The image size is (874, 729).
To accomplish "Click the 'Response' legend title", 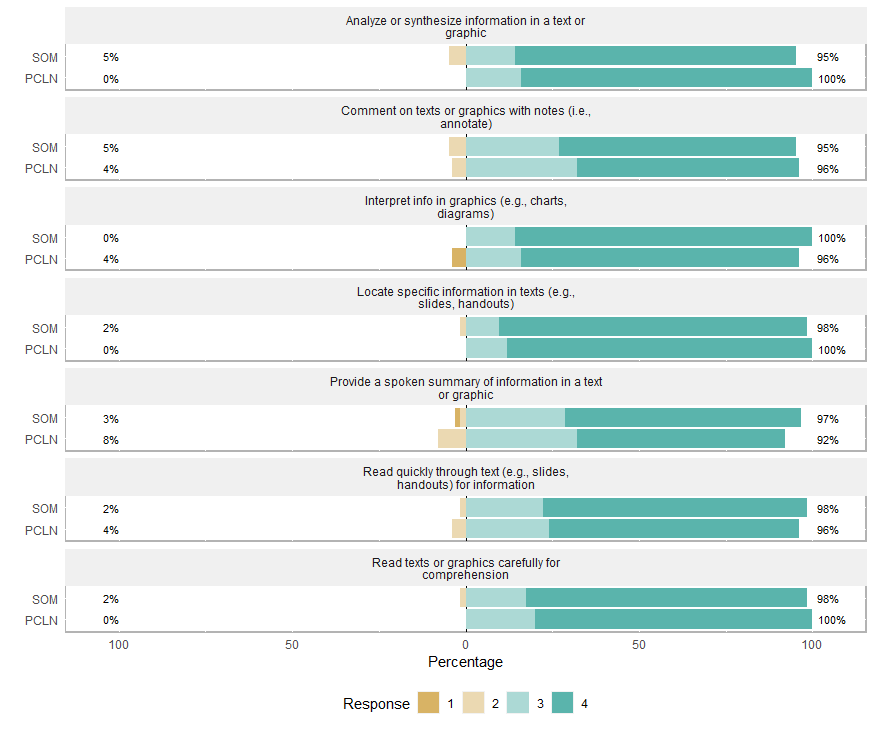I will (376, 704).
